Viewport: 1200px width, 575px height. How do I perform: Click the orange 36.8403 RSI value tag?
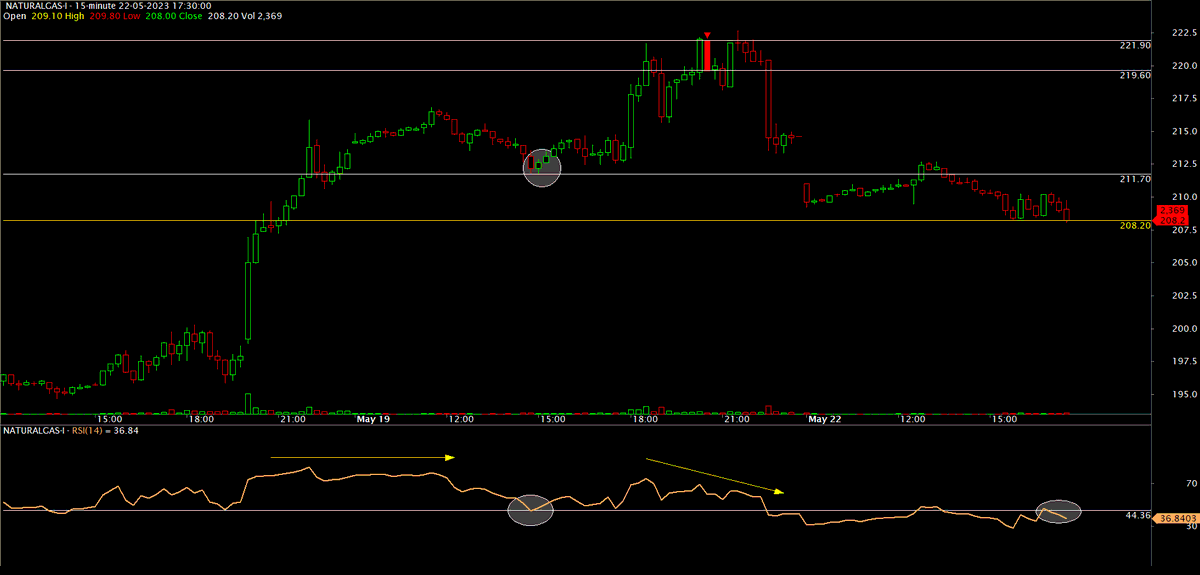pos(1177,516)
